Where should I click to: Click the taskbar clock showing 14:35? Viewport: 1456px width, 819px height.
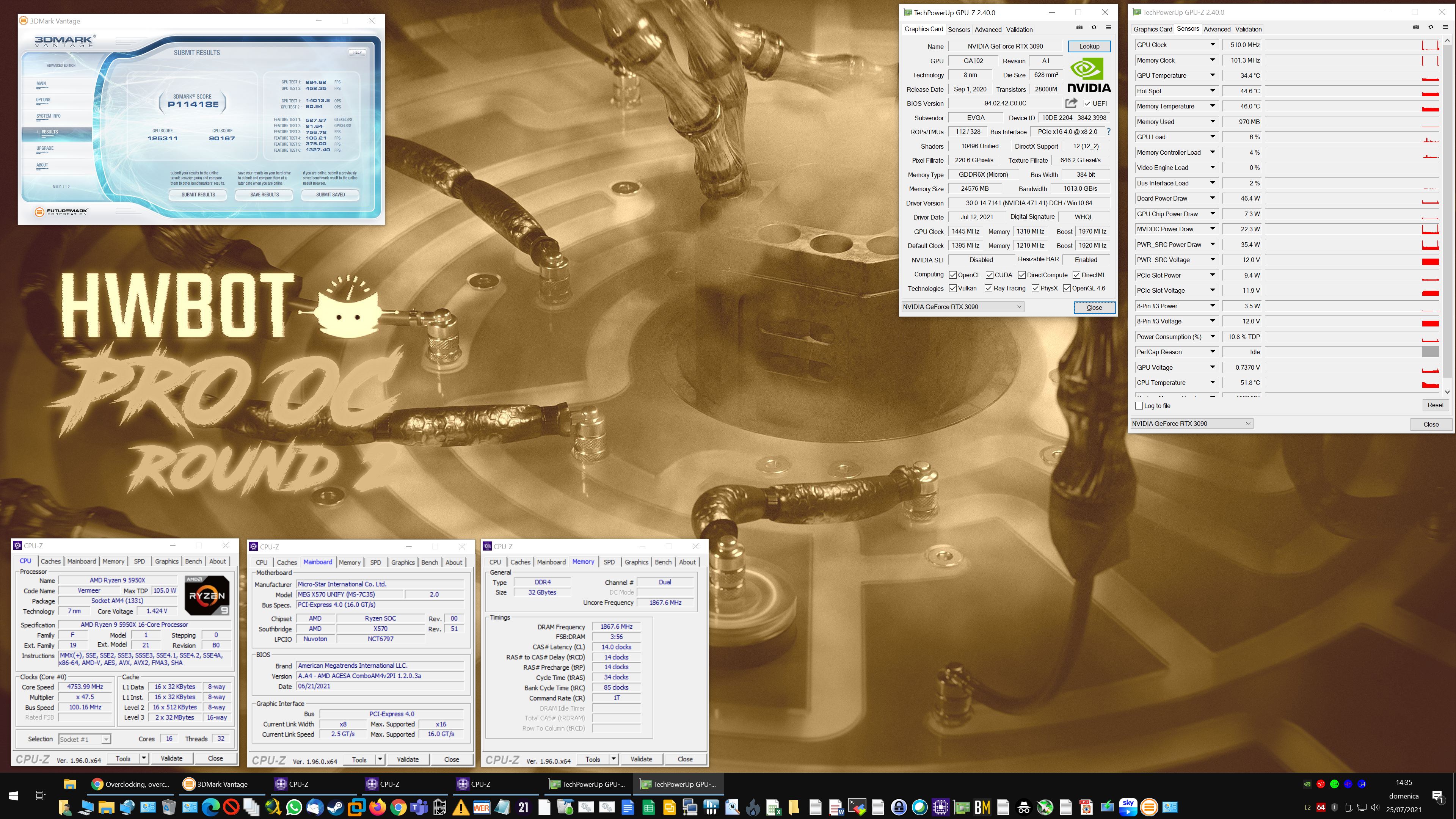1404,783
